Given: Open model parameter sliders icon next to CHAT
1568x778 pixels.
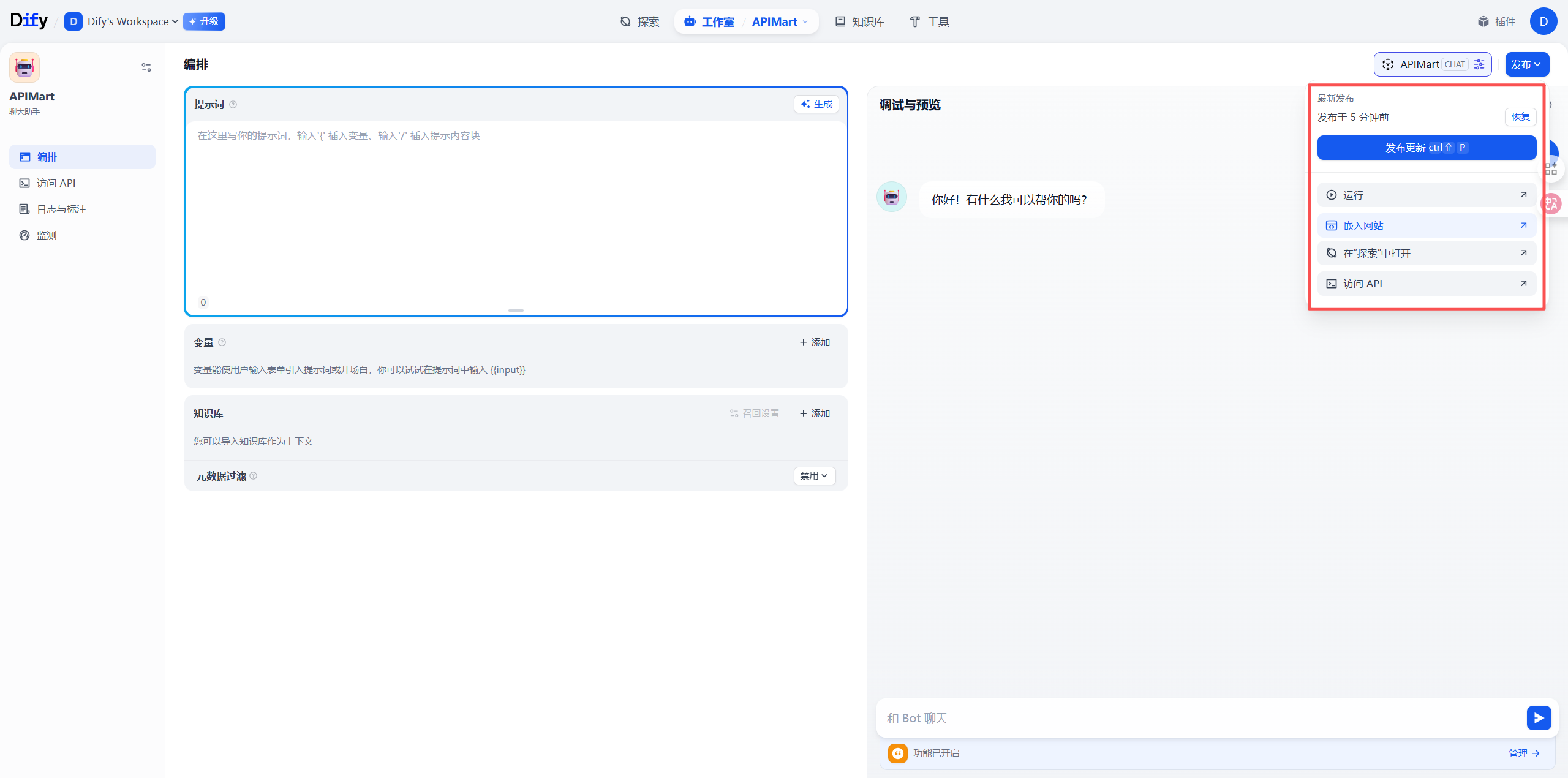Looking at the screenshot, I should (x=1479, y=64).
